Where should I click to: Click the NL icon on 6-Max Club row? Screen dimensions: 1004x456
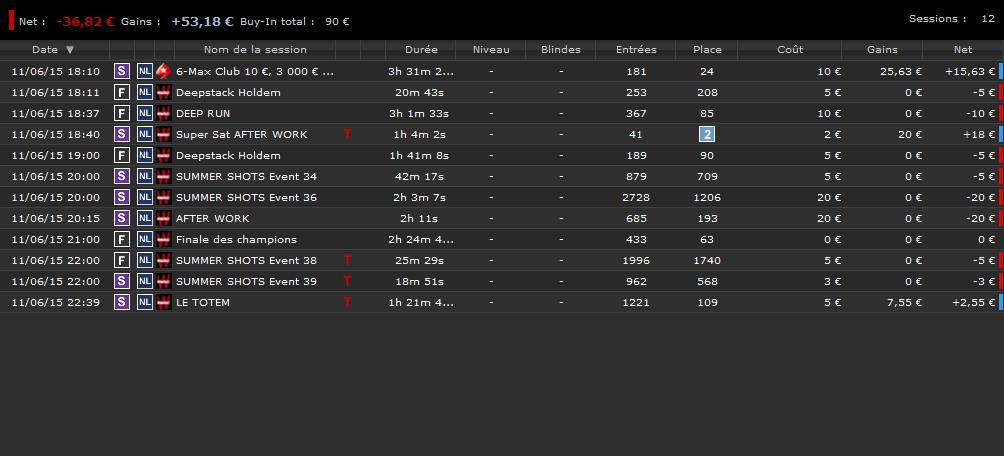[x=145, y=71]
